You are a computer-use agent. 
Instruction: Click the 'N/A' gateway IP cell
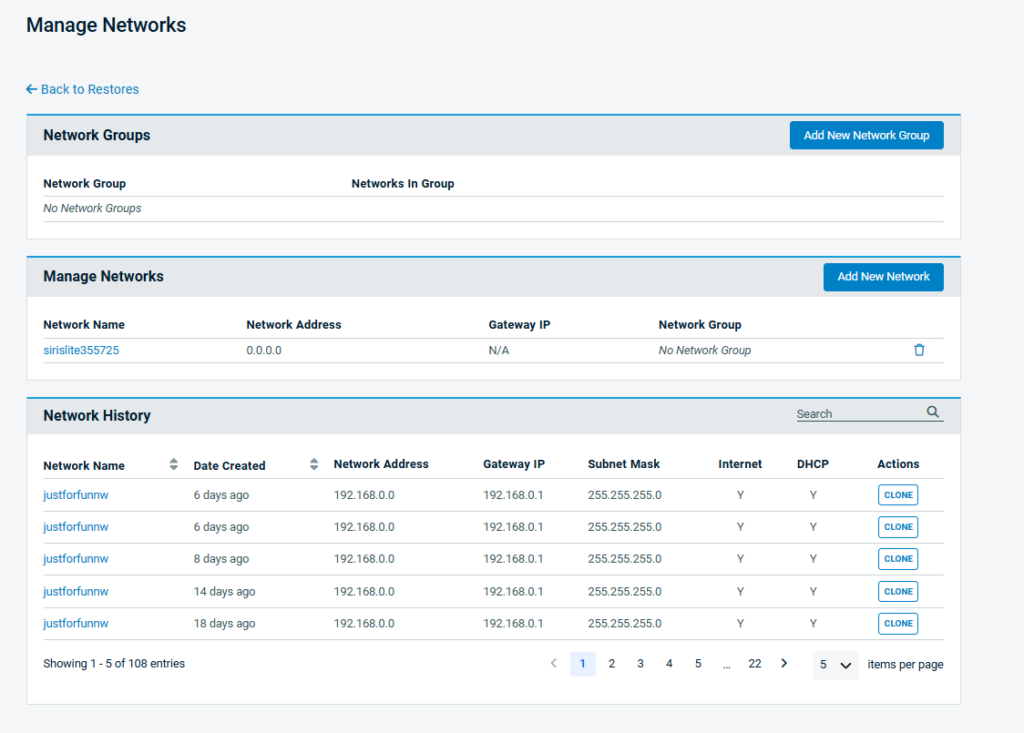pyautogui.click(x=499, y=351)
